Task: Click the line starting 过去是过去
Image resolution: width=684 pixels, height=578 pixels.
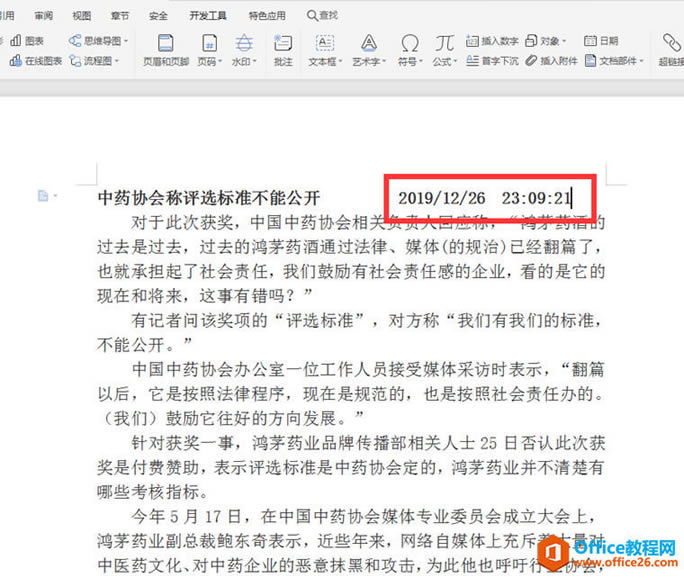Action: point(350,247)
